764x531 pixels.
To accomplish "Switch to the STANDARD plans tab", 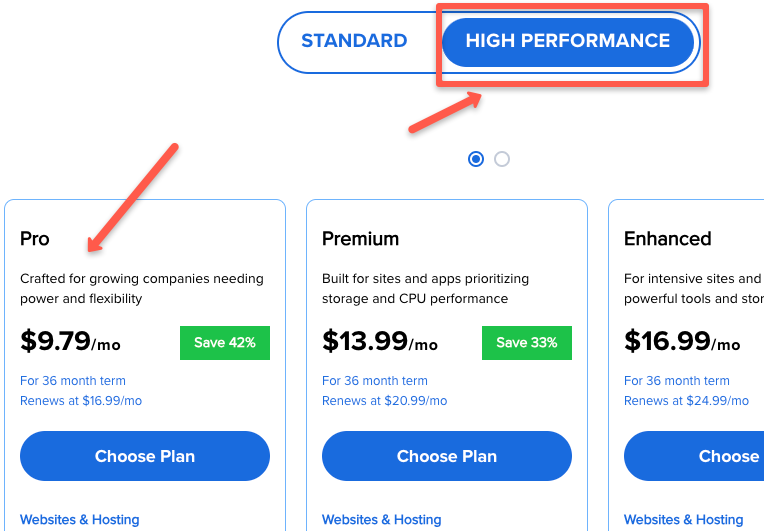I will pos(354,41).
